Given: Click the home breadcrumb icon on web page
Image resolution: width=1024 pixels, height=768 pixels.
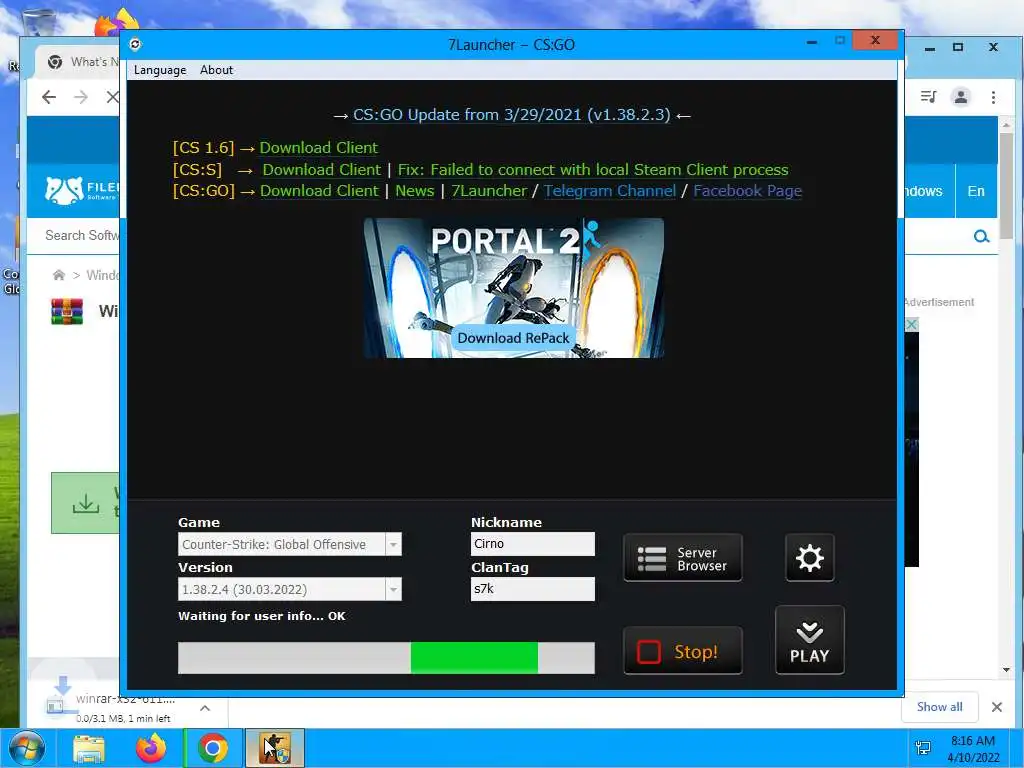Looking at the screenshot, I should tap(59, 275).
